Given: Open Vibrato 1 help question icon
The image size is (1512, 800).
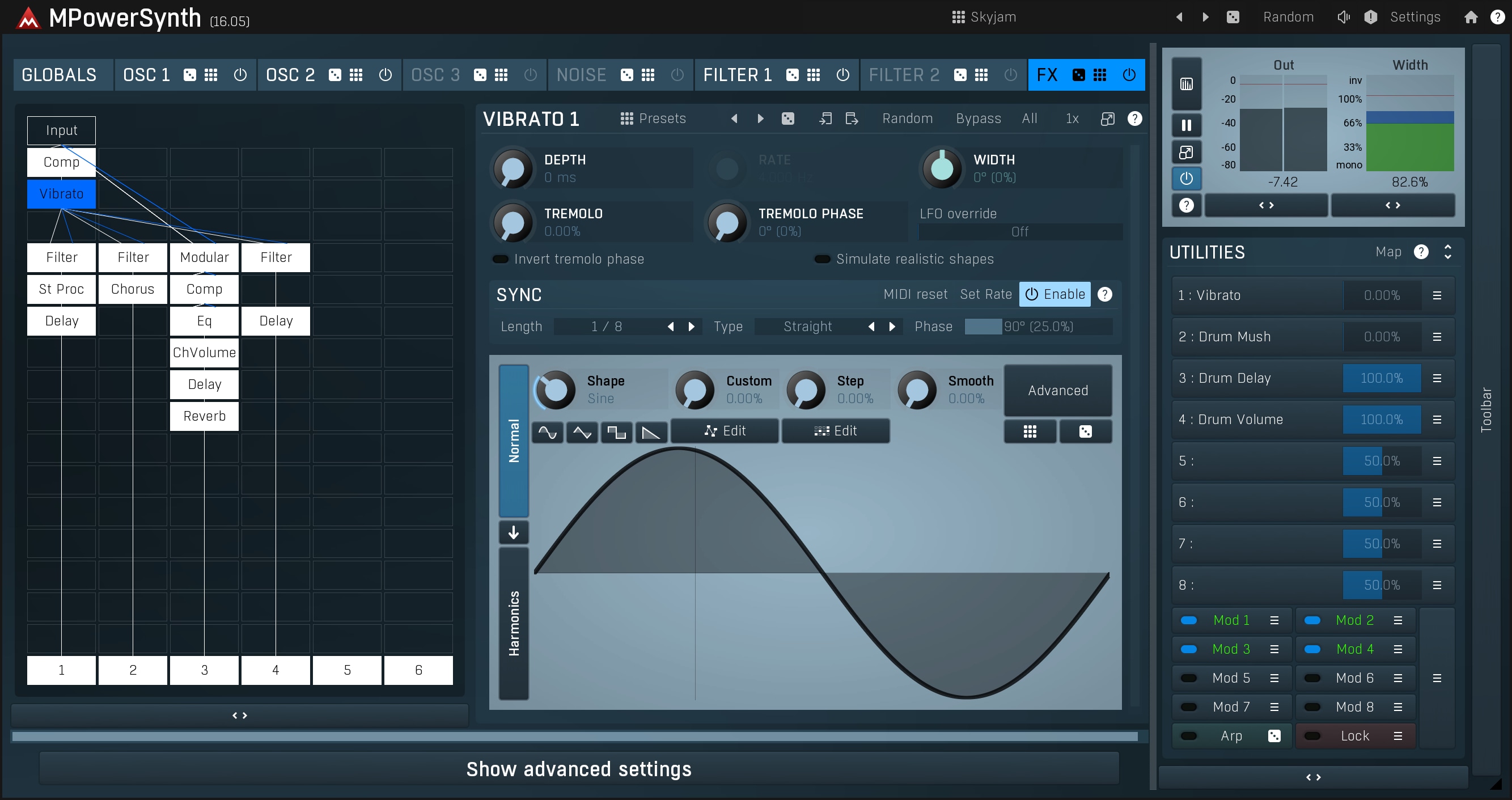Looking at the screenshot, I should click(1134, 118).
